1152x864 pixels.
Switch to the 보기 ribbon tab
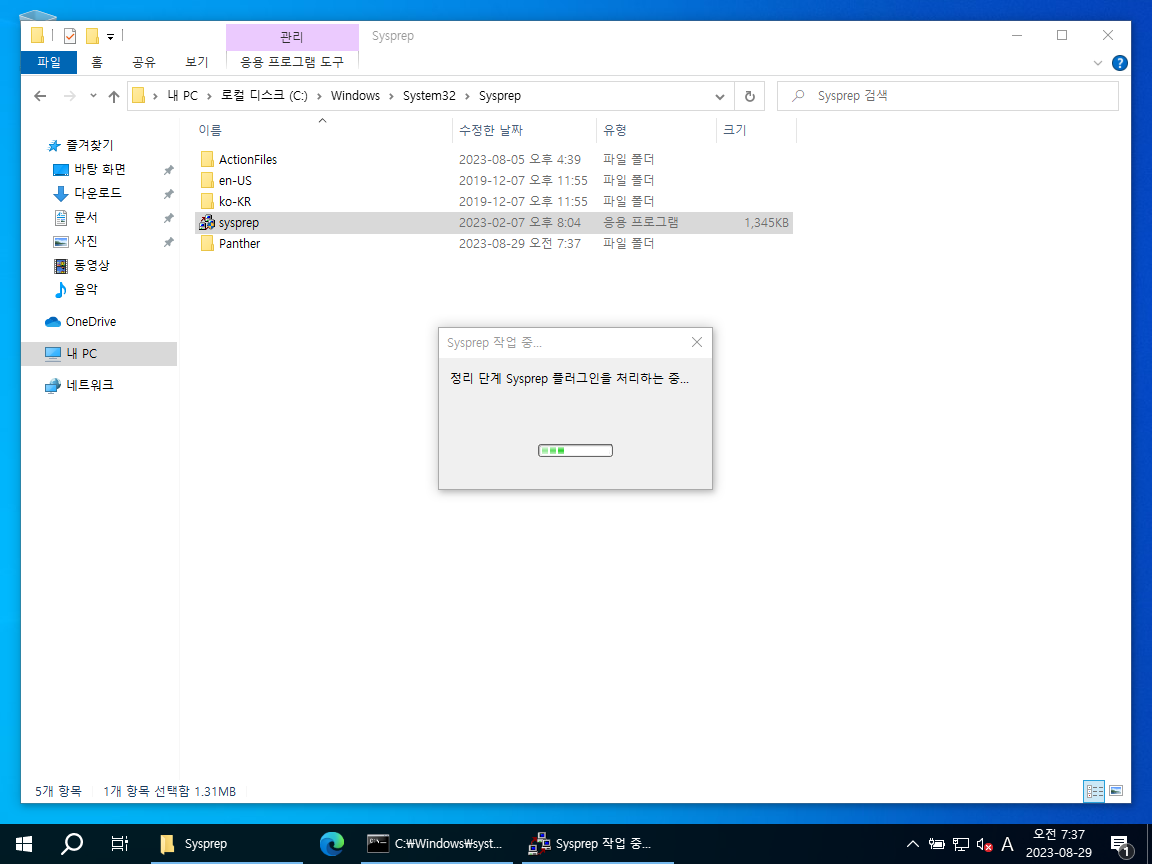(197, 62)
